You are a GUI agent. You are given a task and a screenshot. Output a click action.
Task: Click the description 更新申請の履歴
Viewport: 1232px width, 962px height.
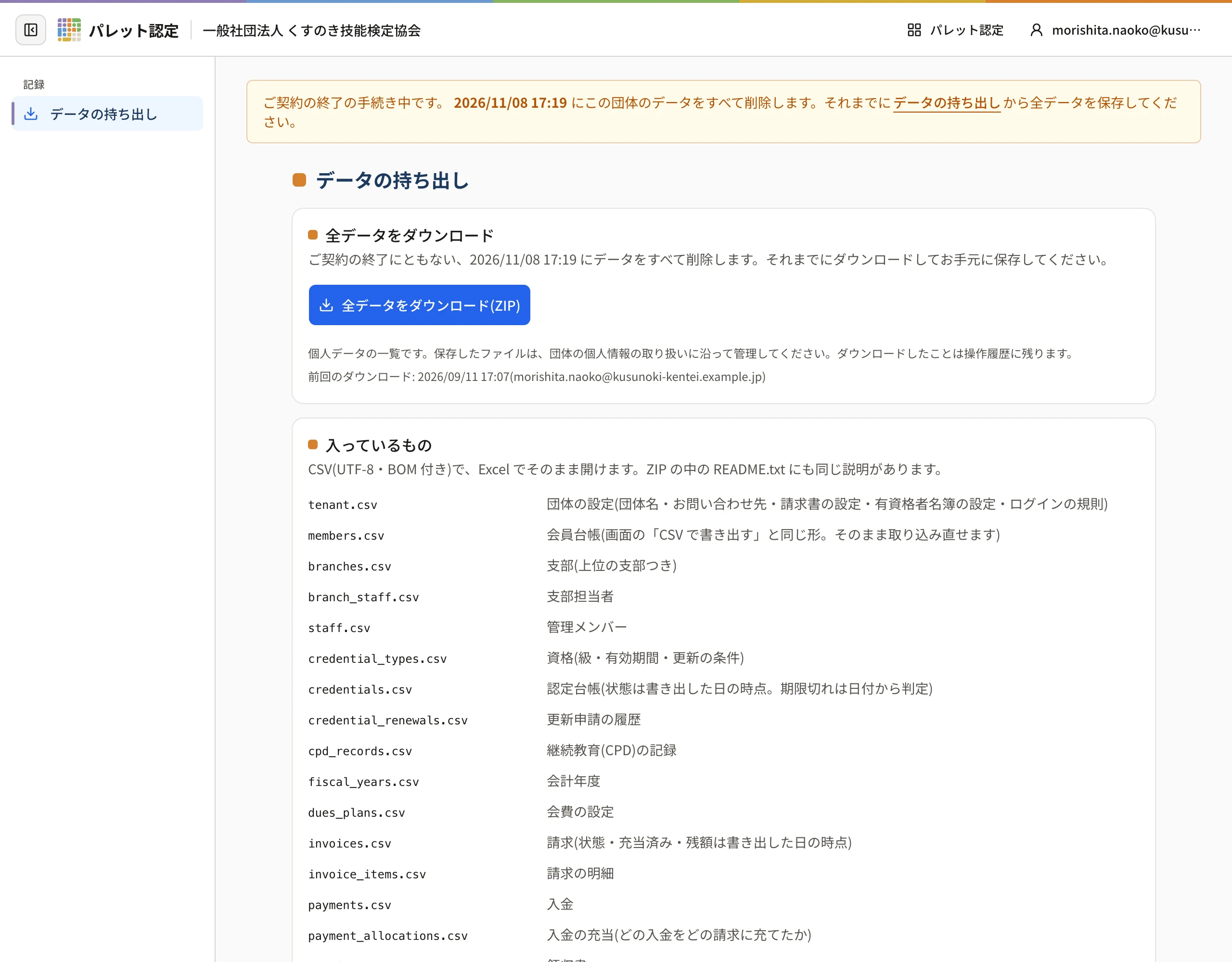(x=593, y=720)
